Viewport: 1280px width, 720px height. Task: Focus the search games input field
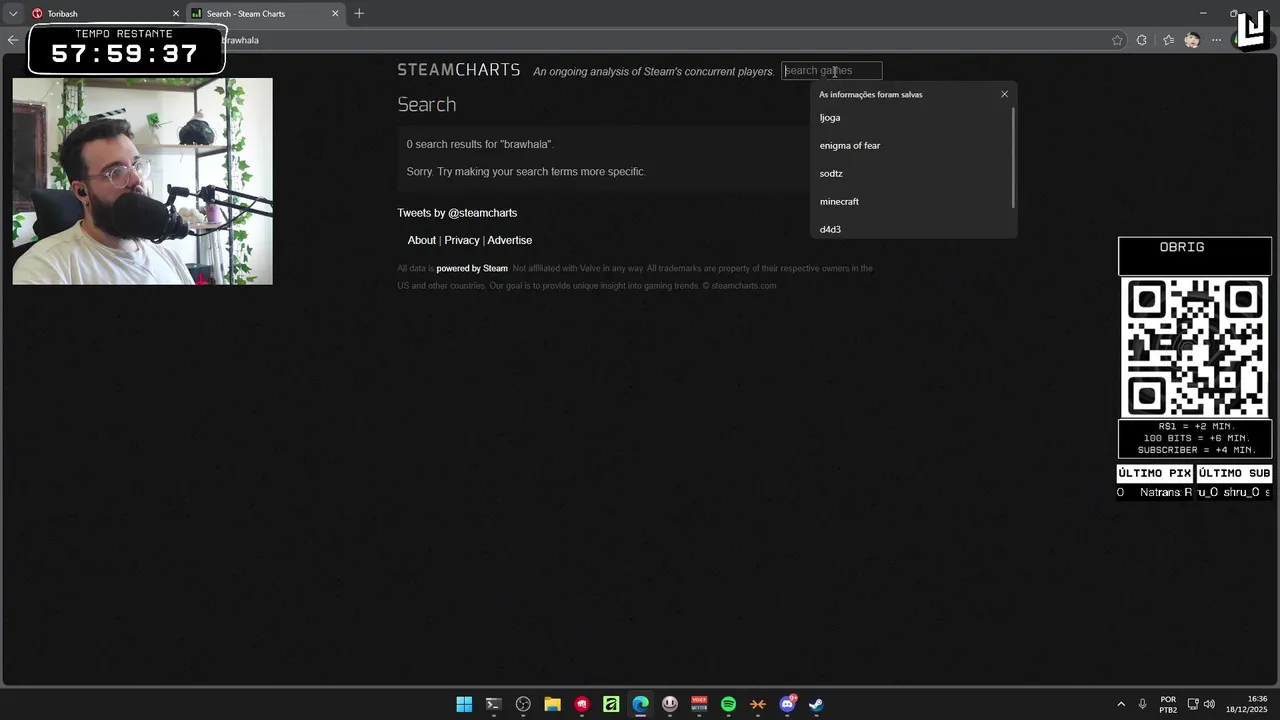(832, 70)
